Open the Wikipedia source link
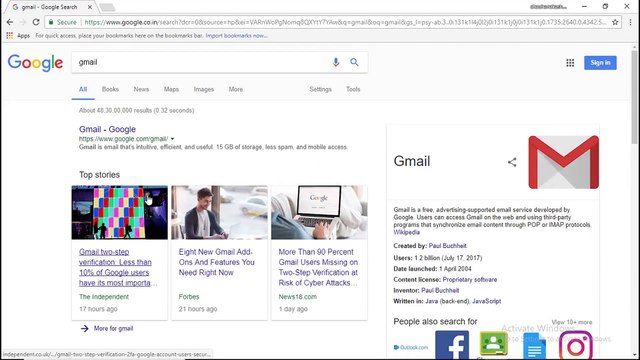This screenshot has width=640, height=360. [x=407, y=232]
